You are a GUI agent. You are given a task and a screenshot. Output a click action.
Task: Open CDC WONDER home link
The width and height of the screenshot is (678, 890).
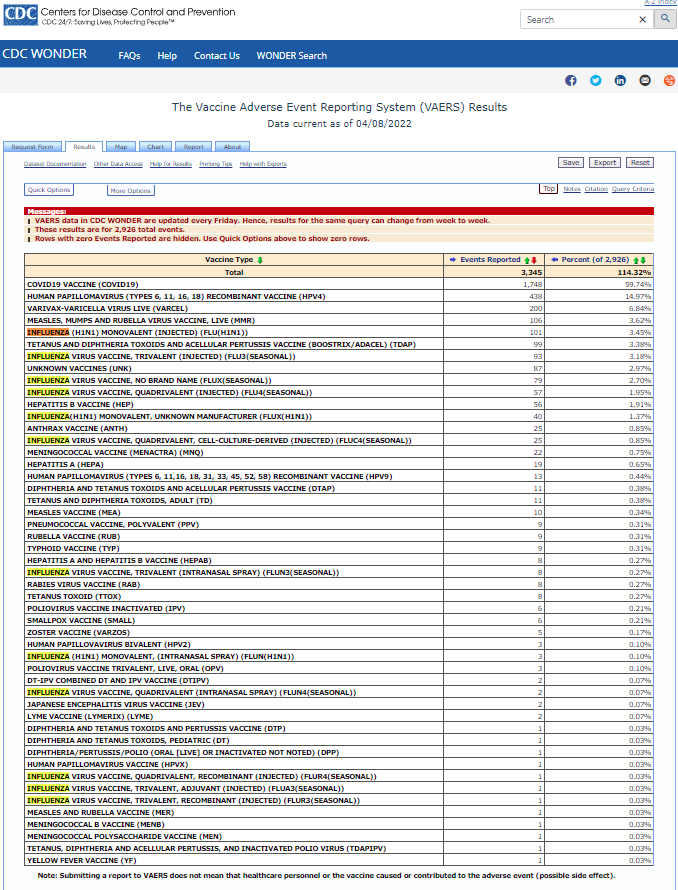click(x=44, y=54)
